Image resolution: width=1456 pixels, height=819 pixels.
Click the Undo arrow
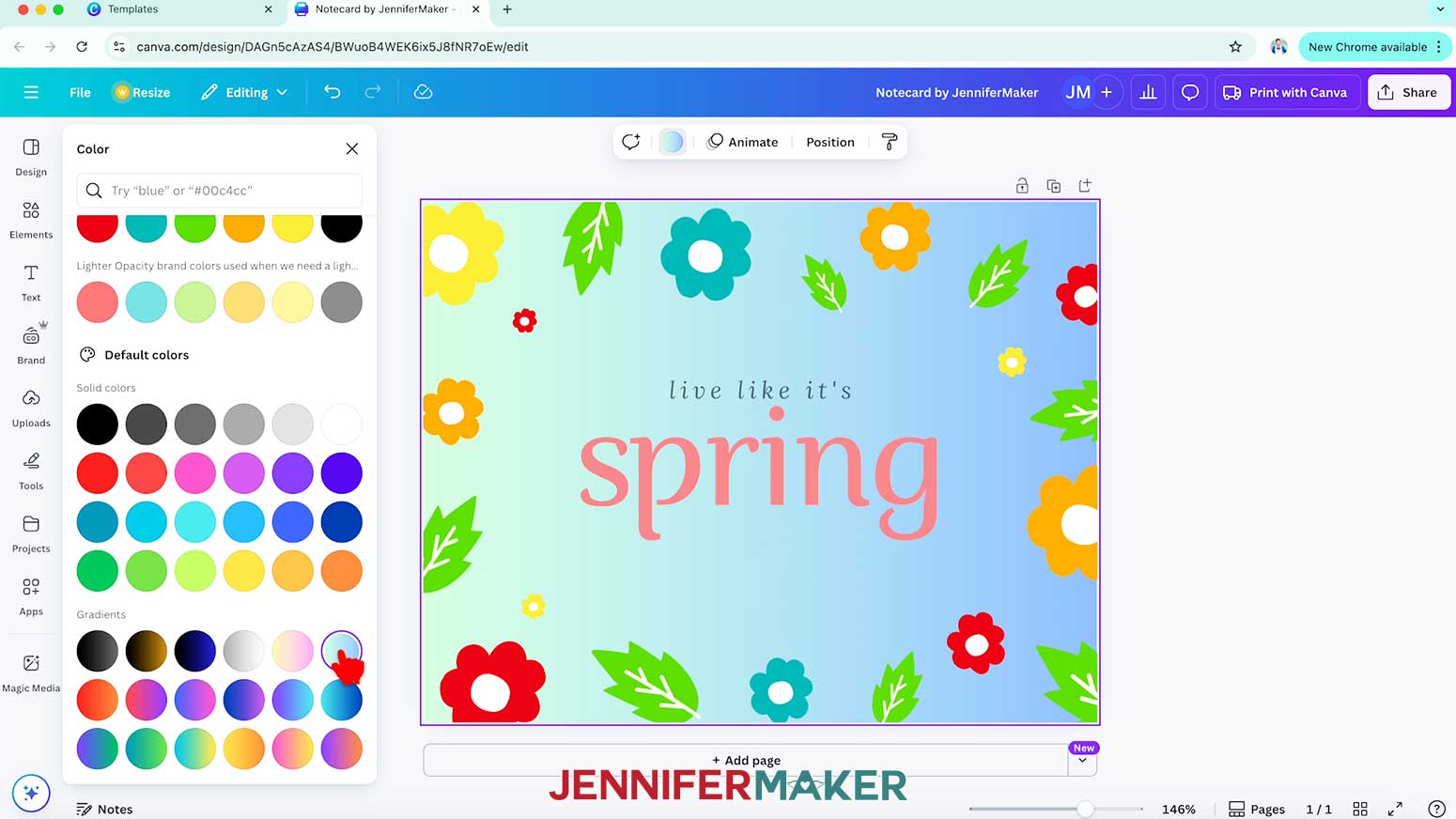(x=332, y=92)
